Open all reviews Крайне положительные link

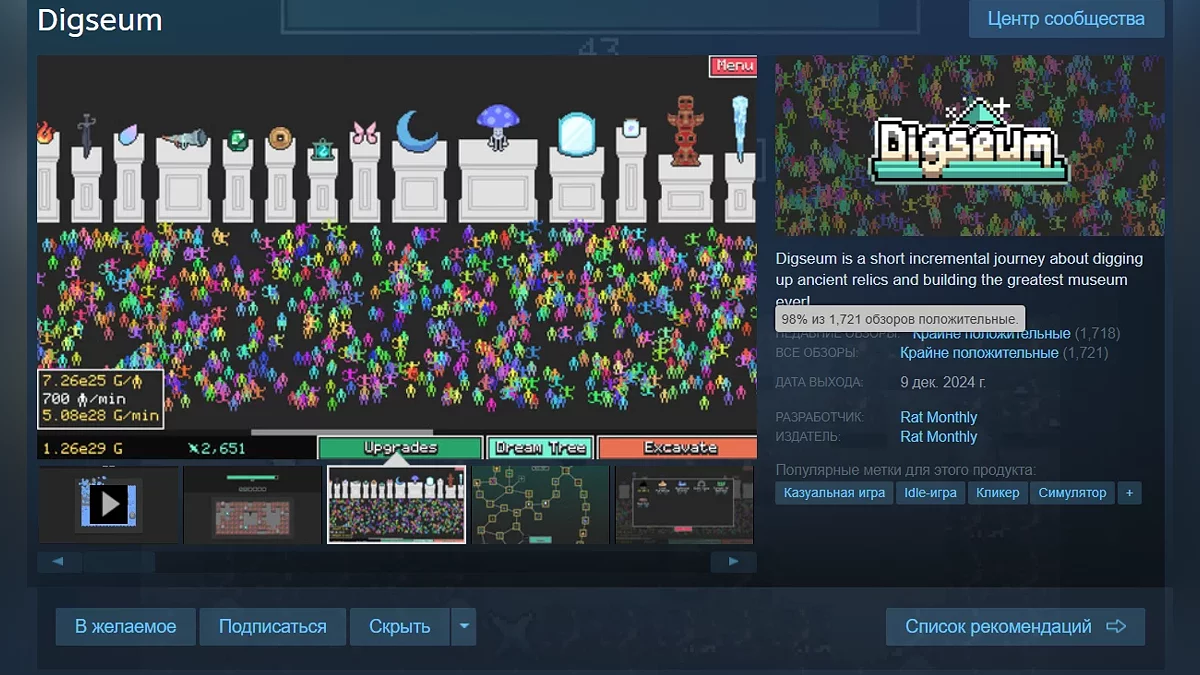(978, 353)
